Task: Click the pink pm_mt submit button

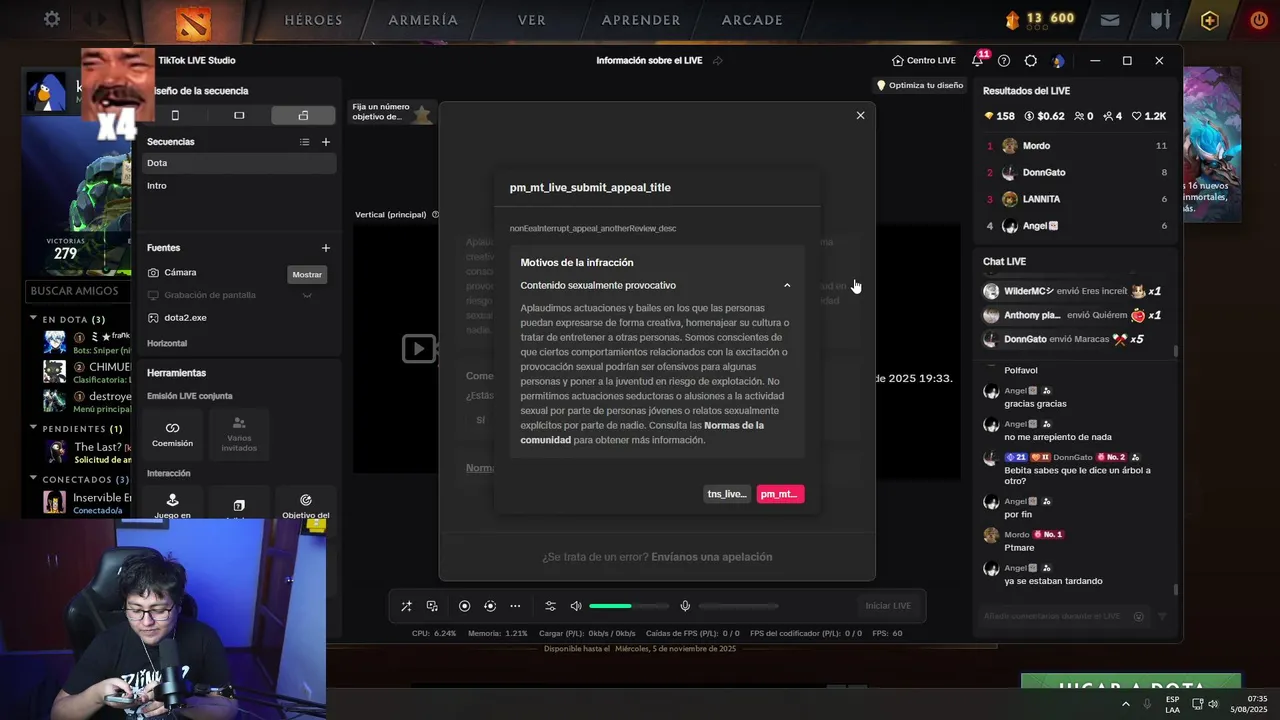Action: (780, 494)
